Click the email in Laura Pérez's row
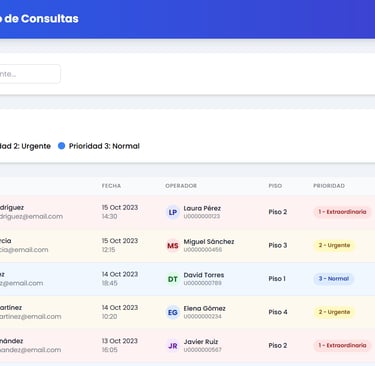The height and width of the screenshot is (366, 375). (x=31, y=217)
